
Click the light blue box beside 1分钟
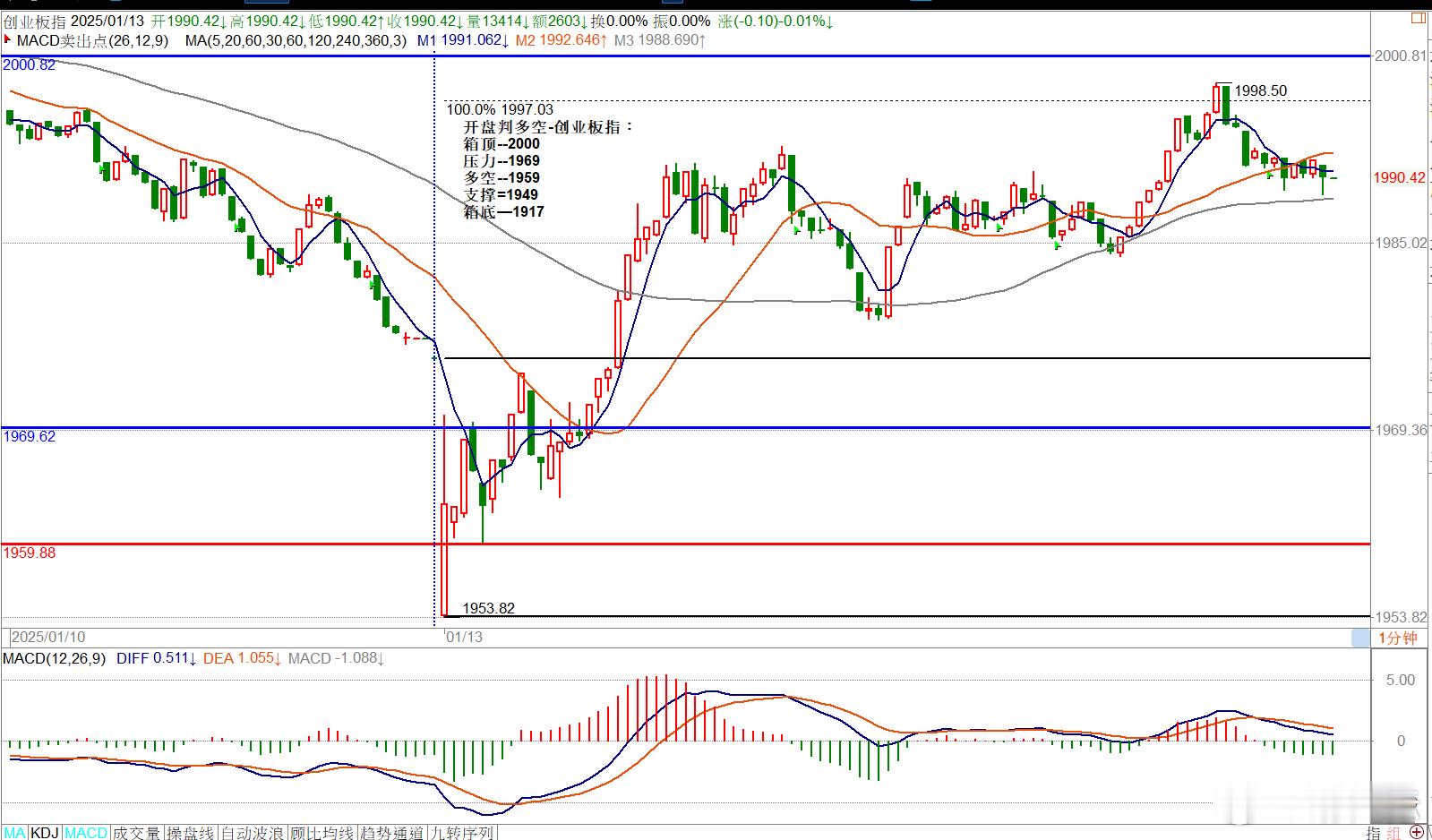(x=1360, y=638)
